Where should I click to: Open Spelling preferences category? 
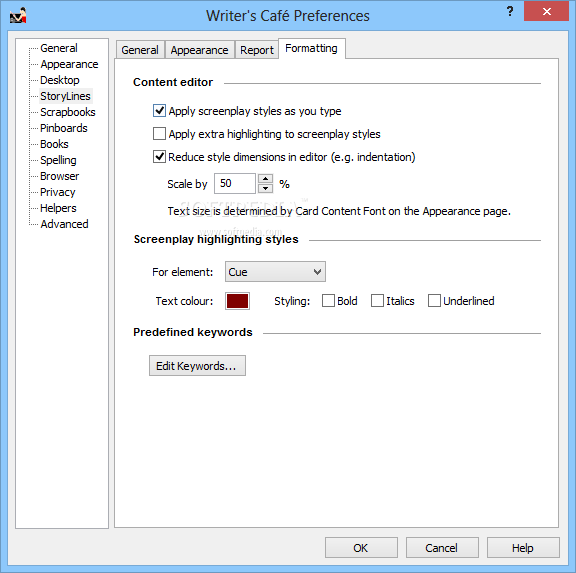(x=58, y=160)
